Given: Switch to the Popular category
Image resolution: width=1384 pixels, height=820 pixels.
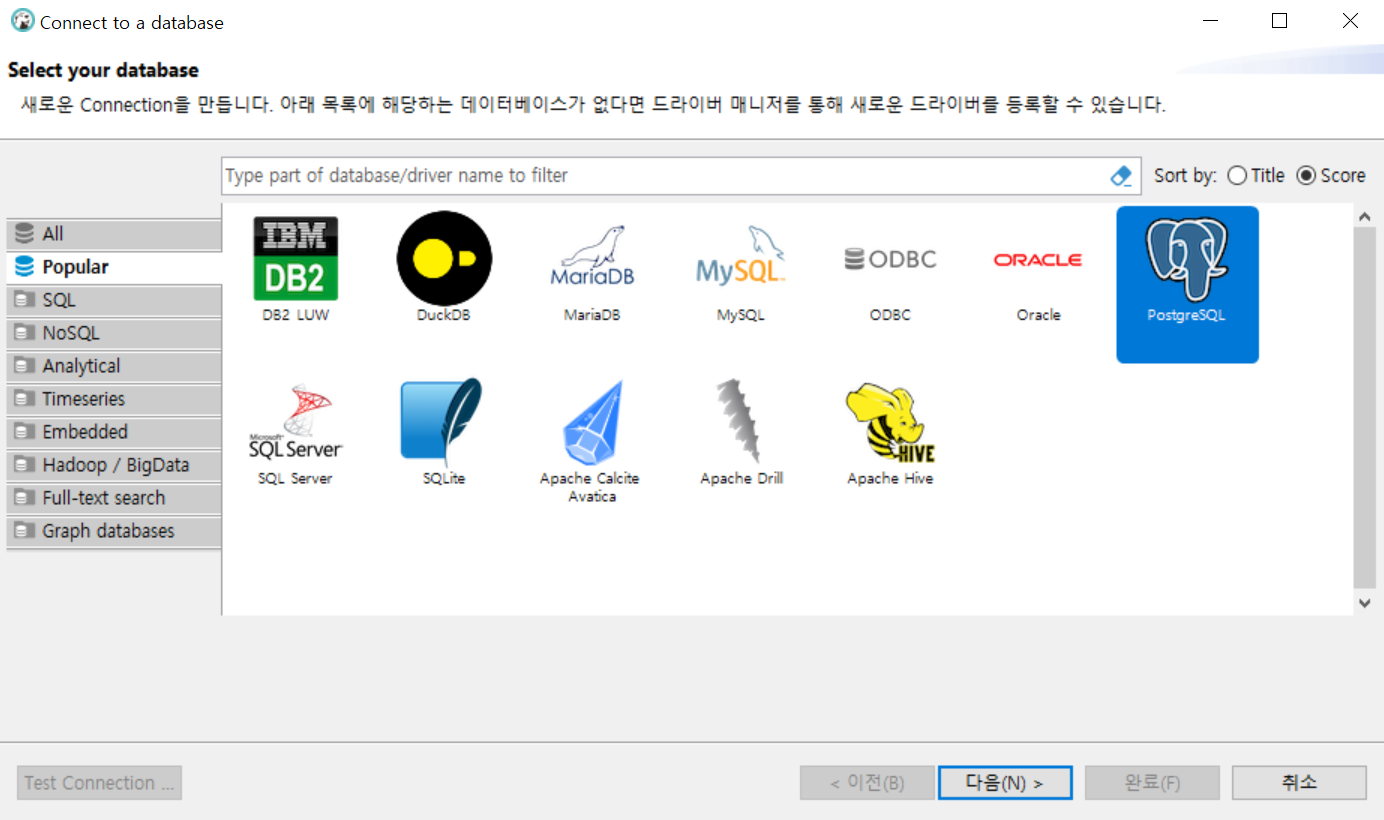Looking at the screenshot, I should pos(114,267).
